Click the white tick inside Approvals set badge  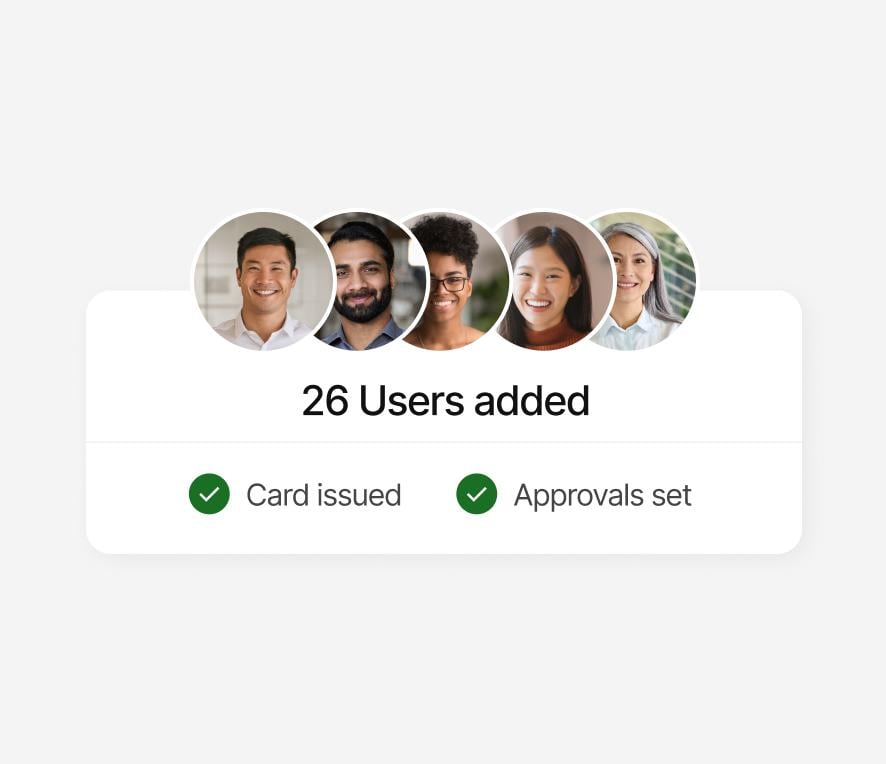(476, 494)
